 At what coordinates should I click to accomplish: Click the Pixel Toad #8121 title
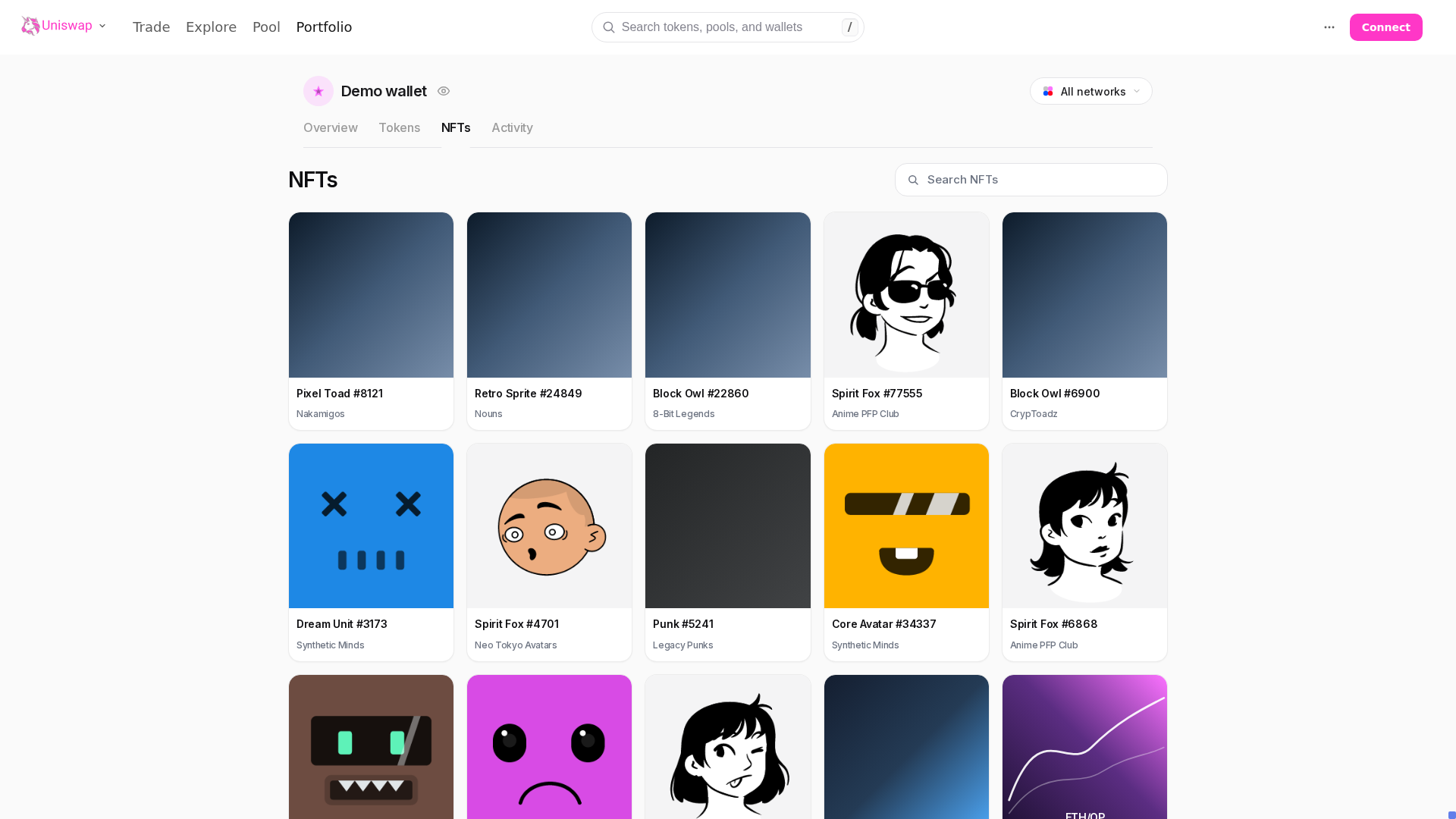pyautogui.click(x=340, y=394)
